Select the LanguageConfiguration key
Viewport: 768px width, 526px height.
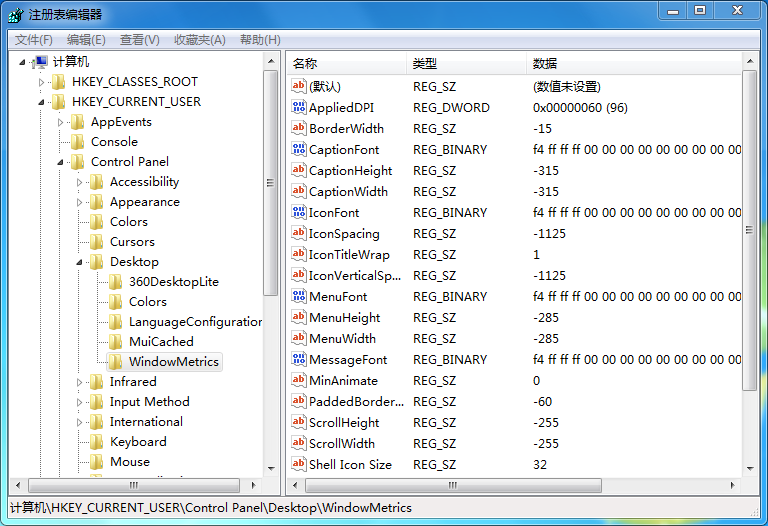pyautogui.click(x=195, y=322)
